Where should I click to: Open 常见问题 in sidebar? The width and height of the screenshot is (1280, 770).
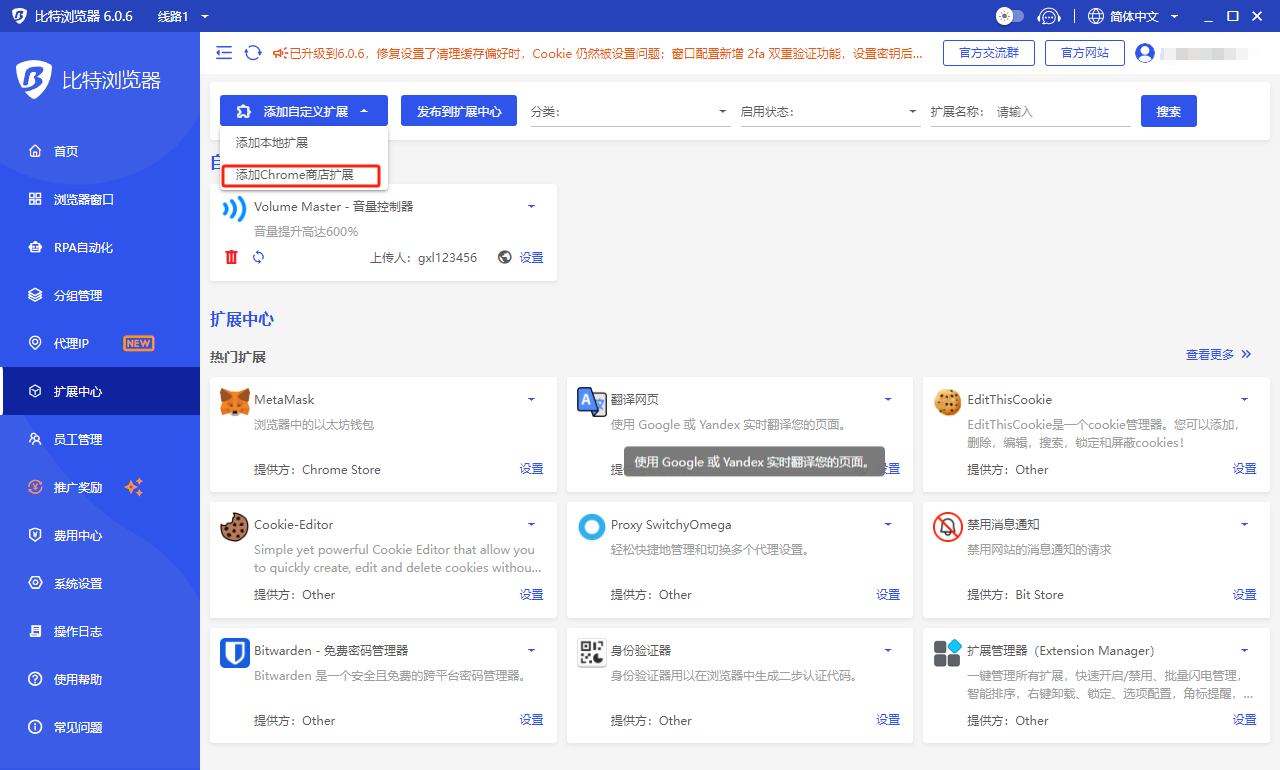(100, 727)
